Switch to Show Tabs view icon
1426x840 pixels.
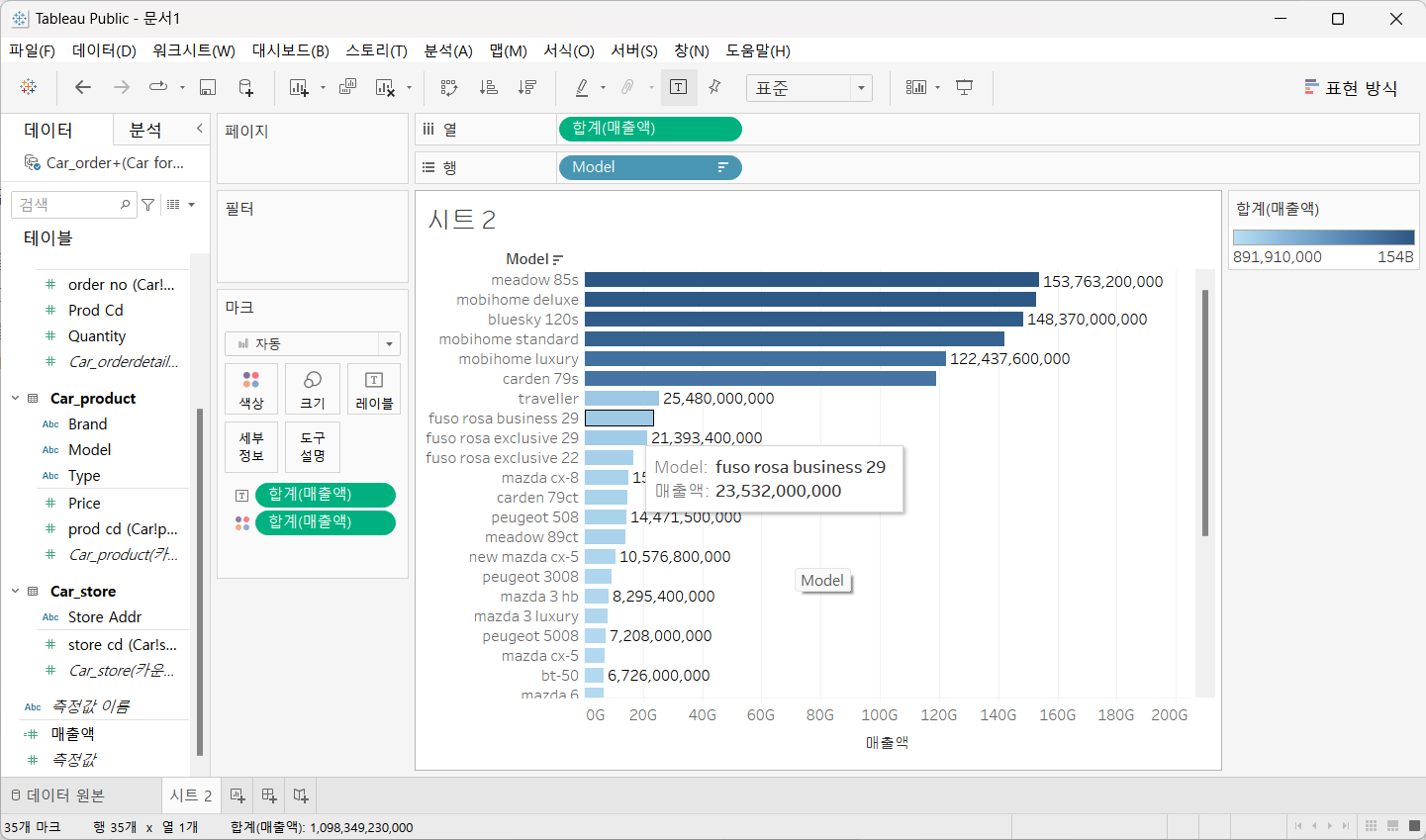[x=1413, y=825]
